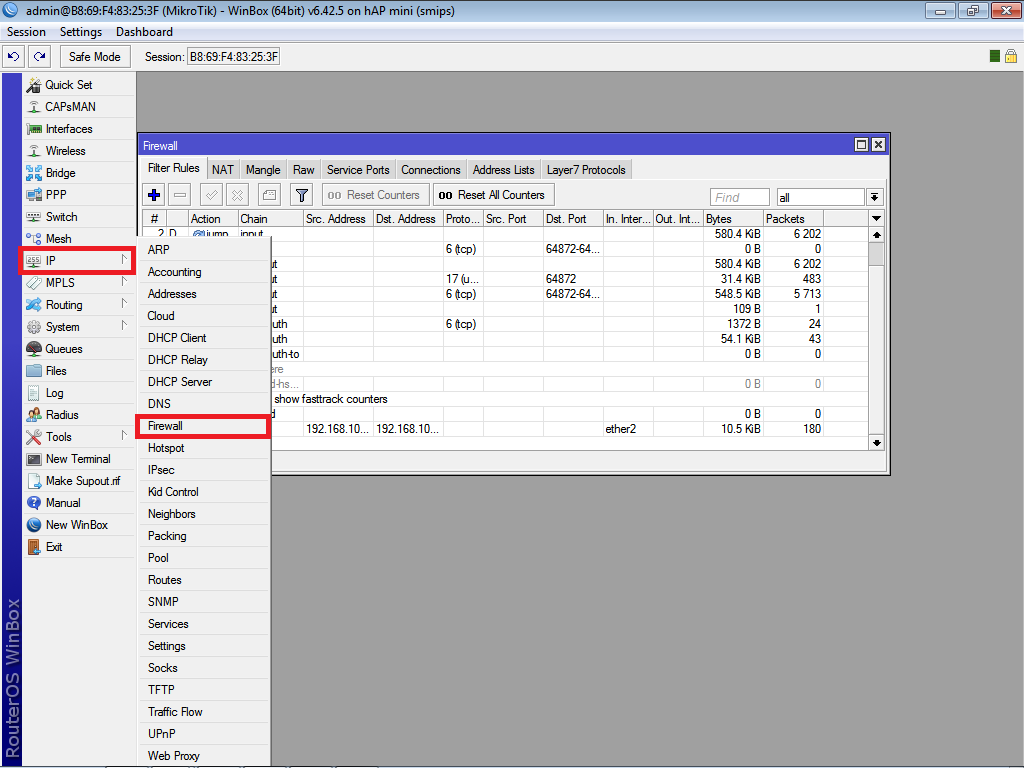1029x768 pixels.
Task: Open New Terminal from sidebar
Action: pyautogui.click(x=79, y=459)
